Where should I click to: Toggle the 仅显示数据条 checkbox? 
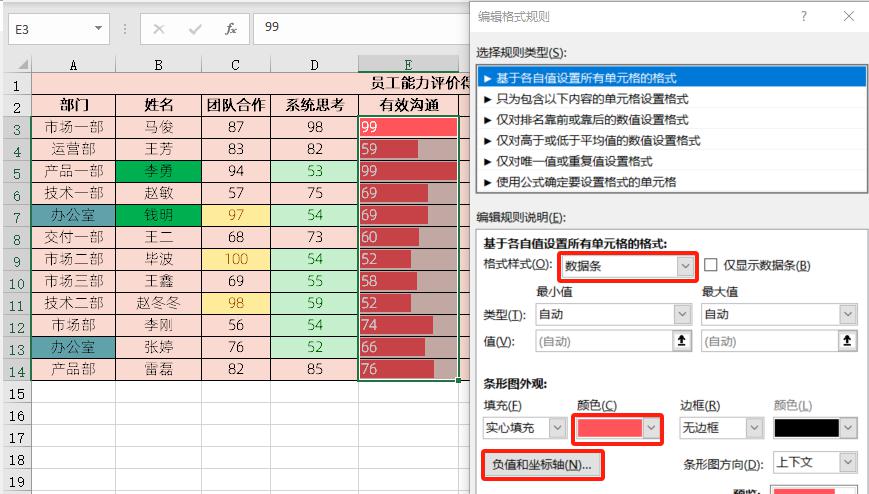point(710,264)
